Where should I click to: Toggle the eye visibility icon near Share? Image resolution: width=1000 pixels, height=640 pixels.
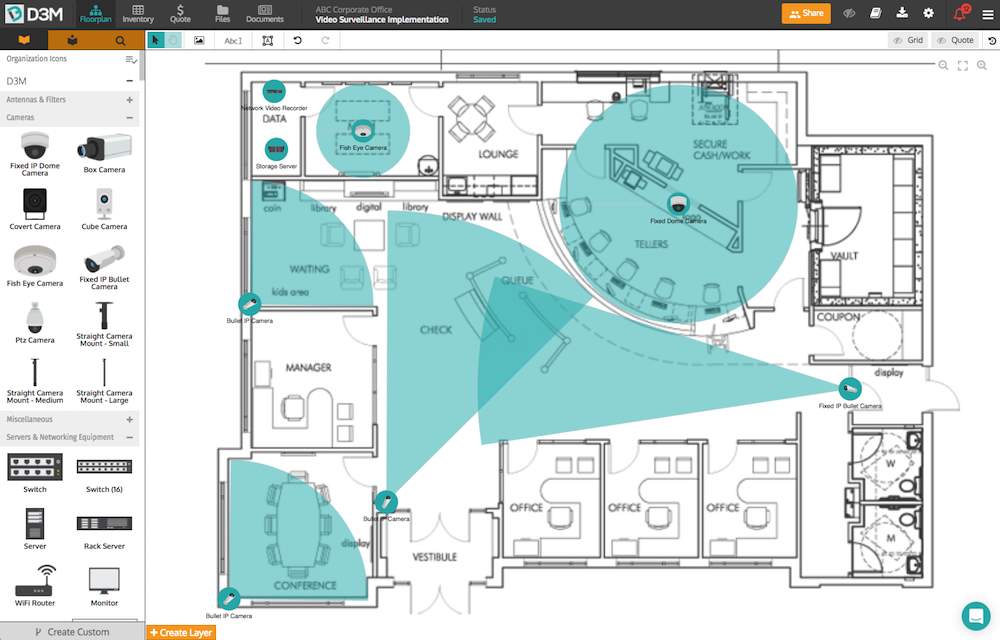point(849,13)
